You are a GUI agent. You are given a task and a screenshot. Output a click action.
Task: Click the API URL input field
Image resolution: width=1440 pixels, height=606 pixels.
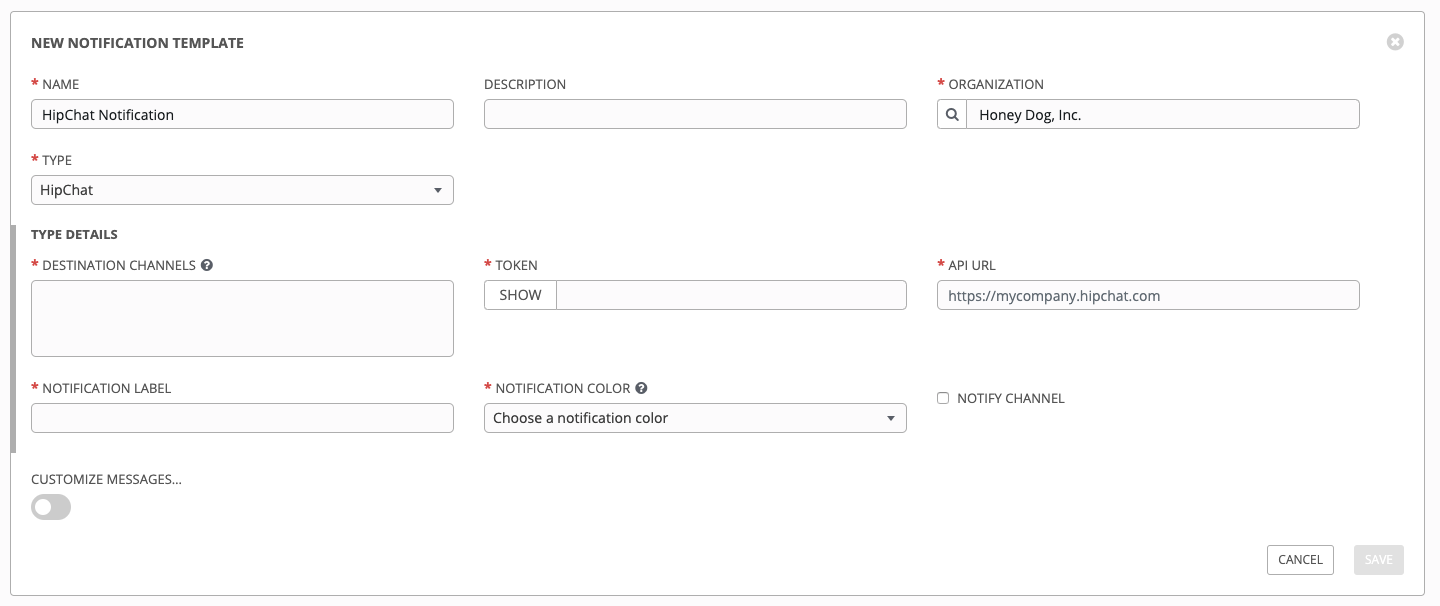click(1147, 295)
